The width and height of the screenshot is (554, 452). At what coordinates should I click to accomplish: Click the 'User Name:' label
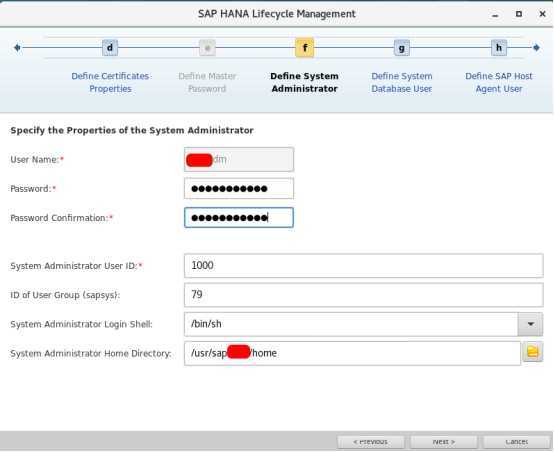pyautogui.click(x=37, y=159)
